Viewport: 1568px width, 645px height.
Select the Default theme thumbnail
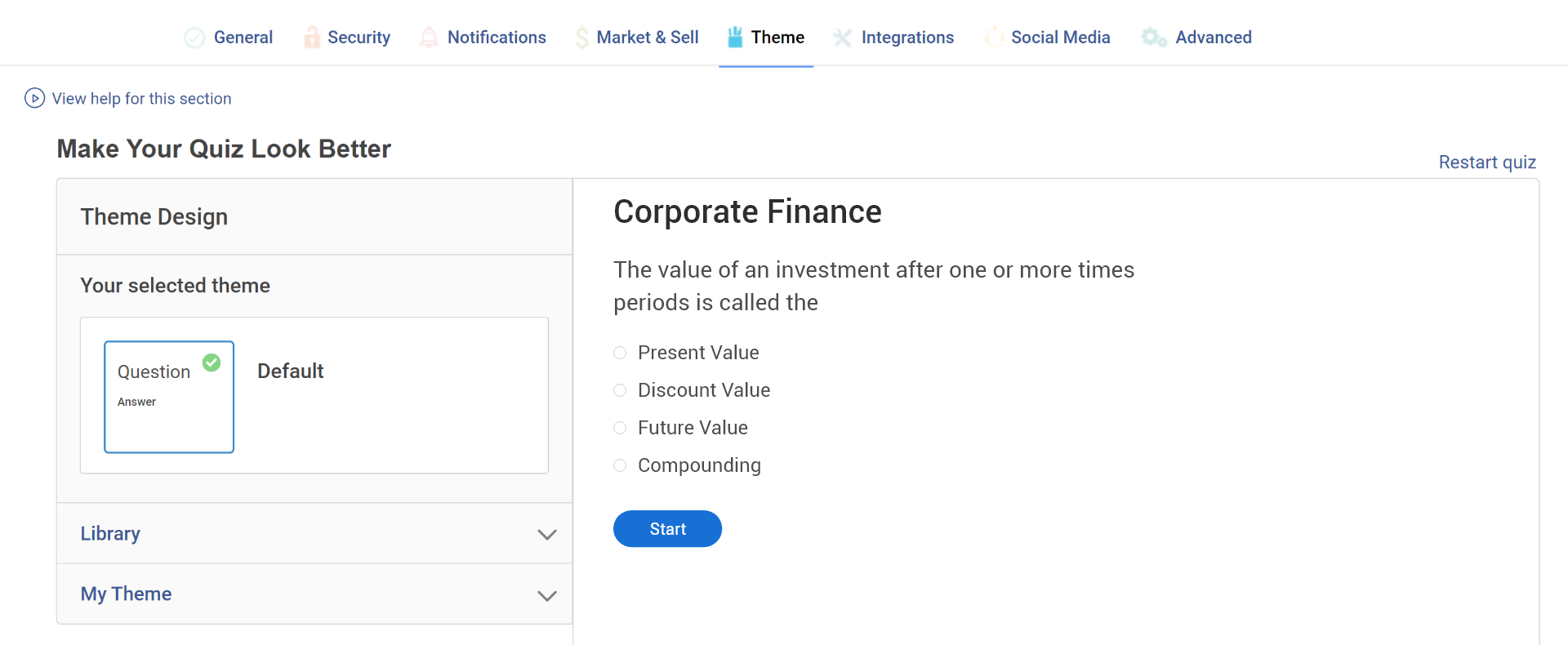tap(169, 397)
